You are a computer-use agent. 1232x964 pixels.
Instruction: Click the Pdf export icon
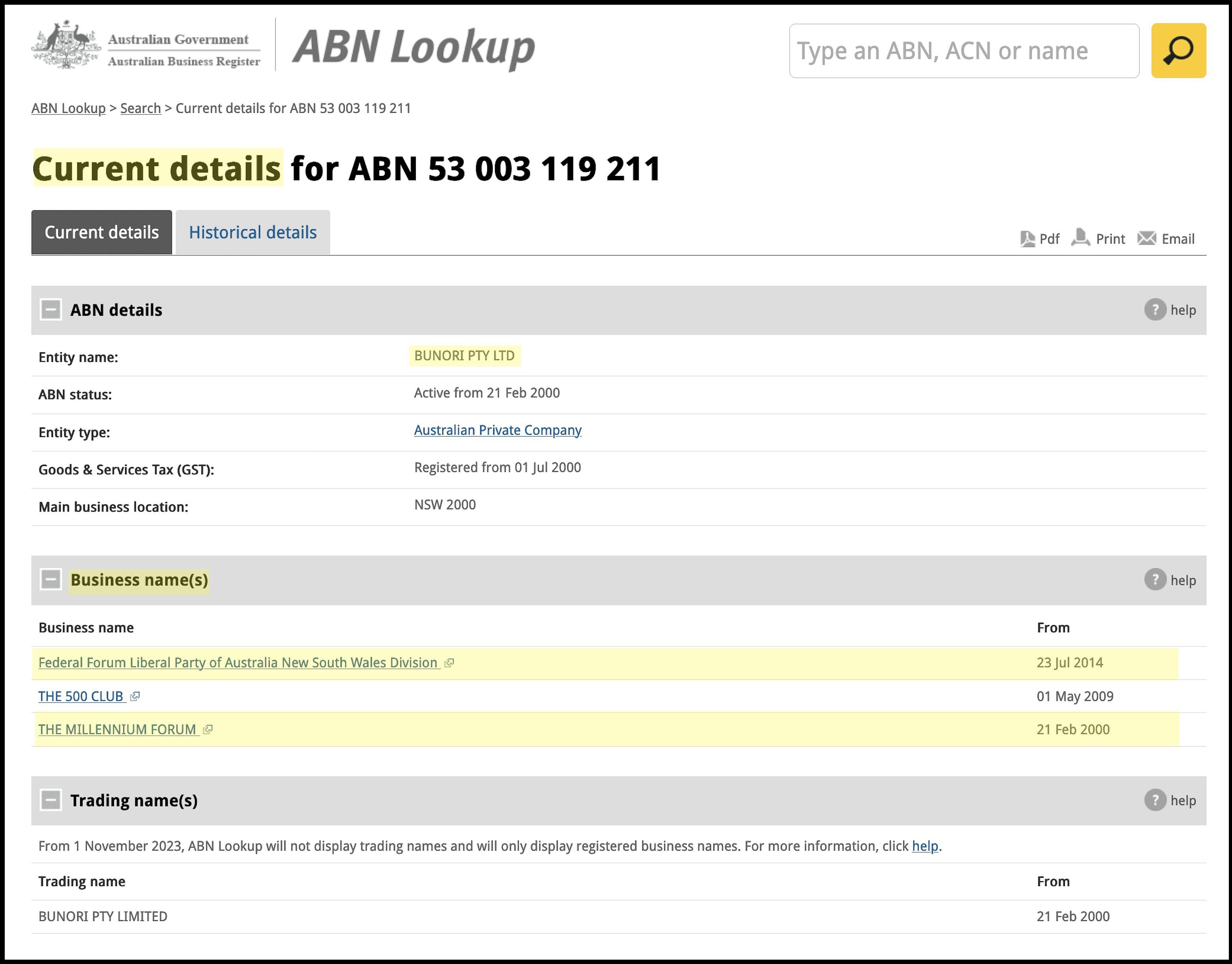[1028, 239]
